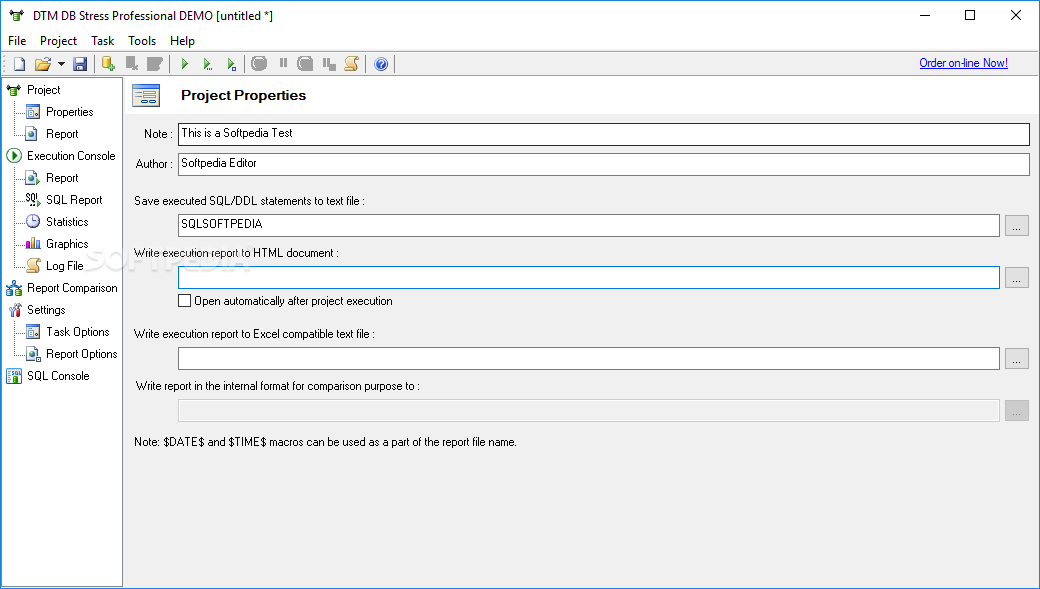The width and height of the screenshot is (1040, 589).
Task: Click the grayed stop circle icon
Action: click(259, 64)
